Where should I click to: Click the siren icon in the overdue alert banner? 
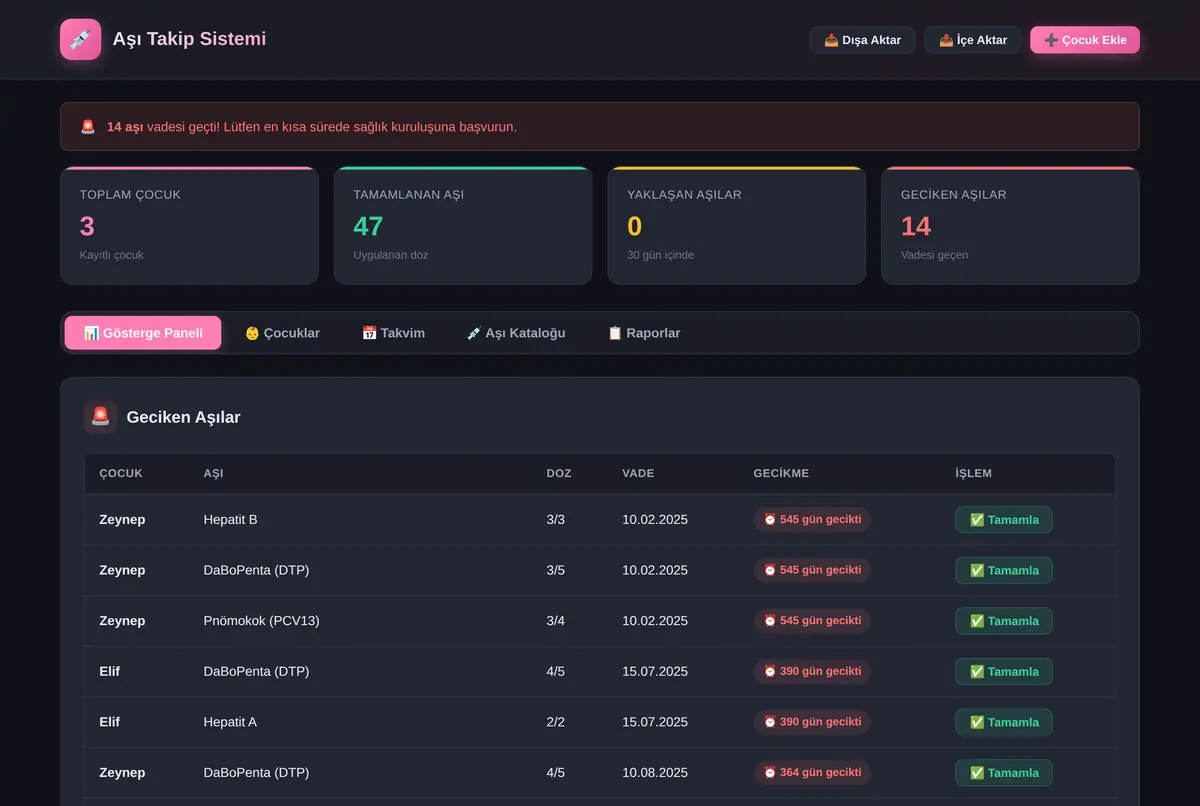[88, 127]
